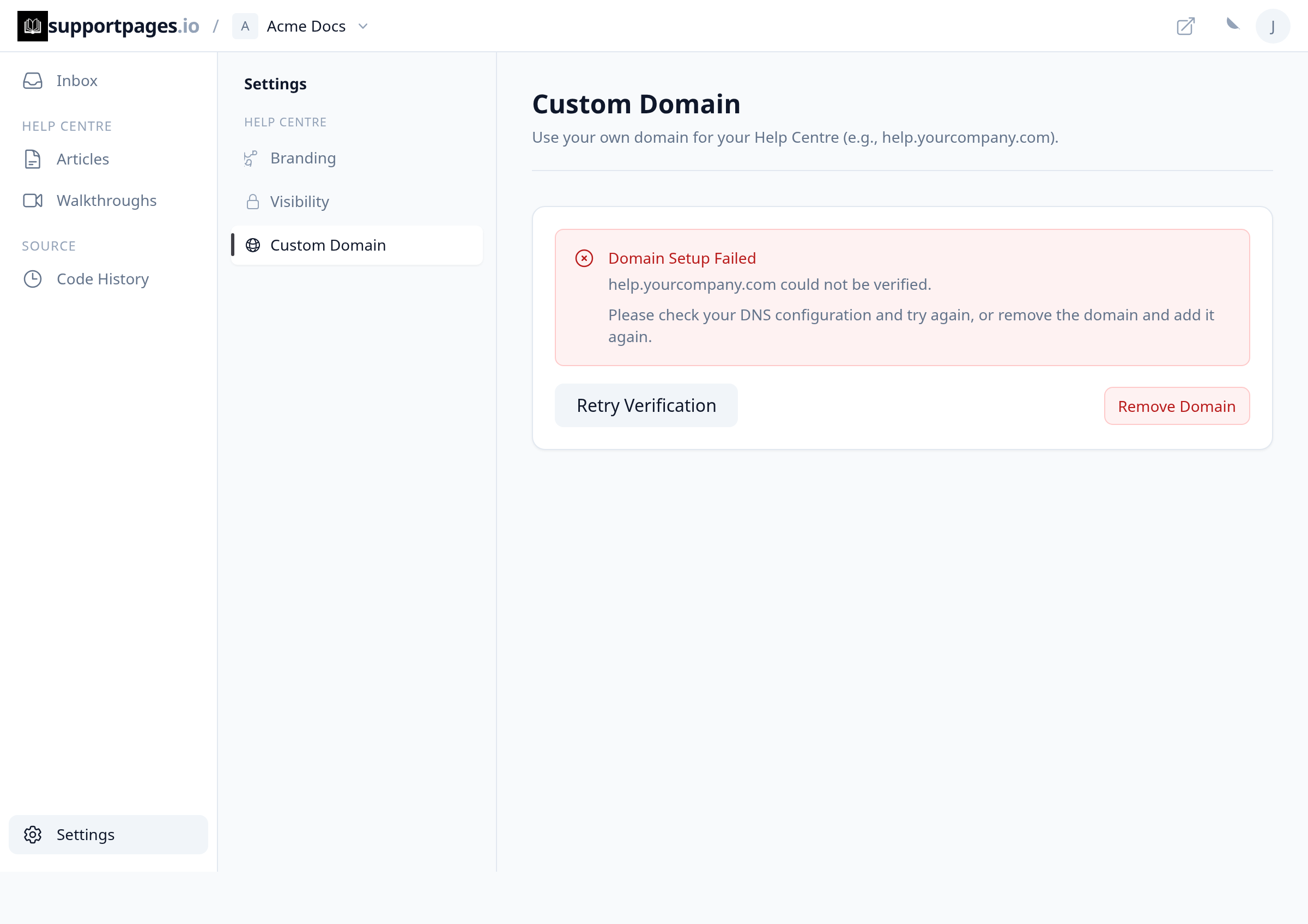This screenshot has width=1308, height=924.
Task: Click the Acme Docs workspace name
Action: [x=306, y=26]
